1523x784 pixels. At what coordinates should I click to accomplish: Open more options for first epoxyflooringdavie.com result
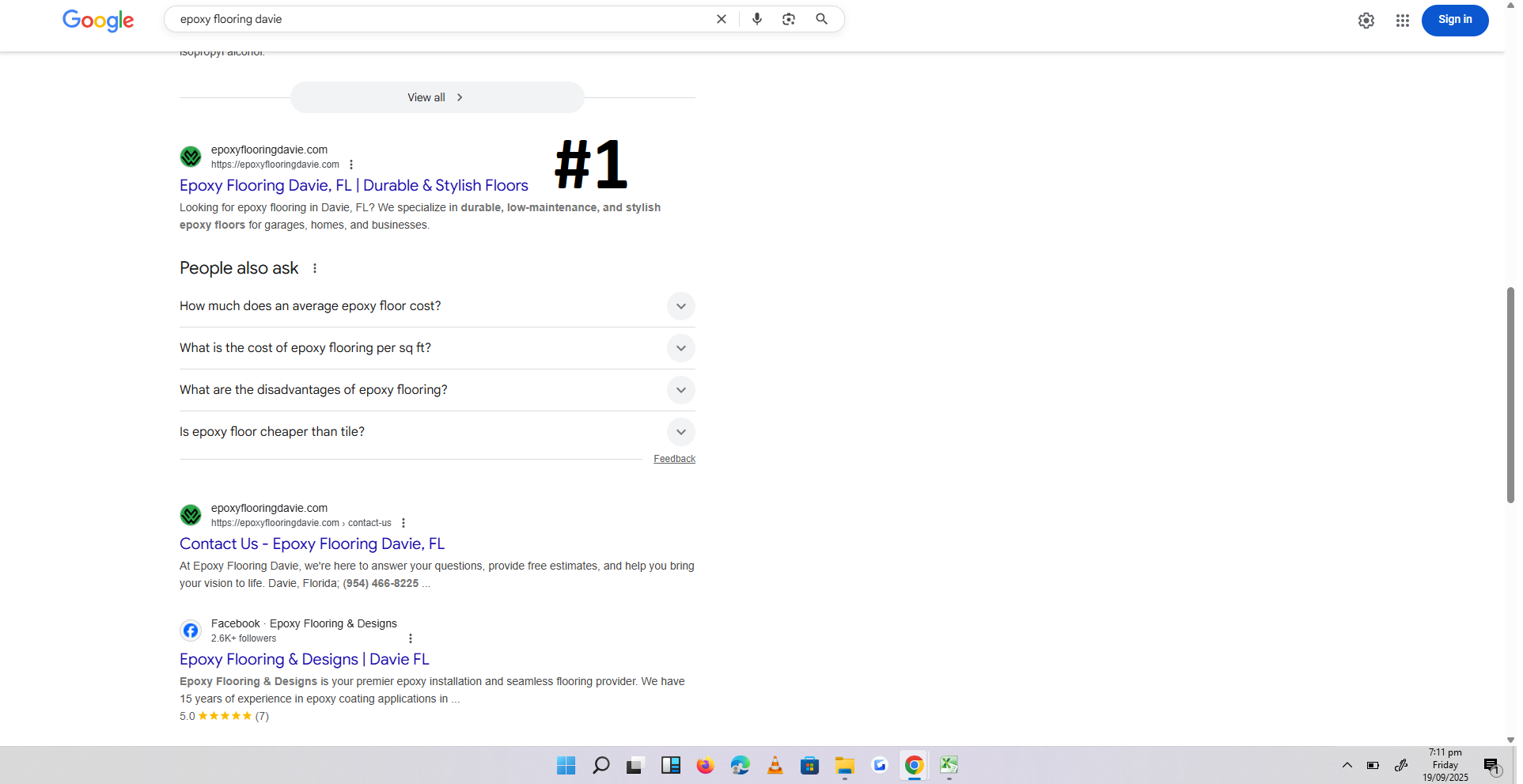[x=351, y=165]
